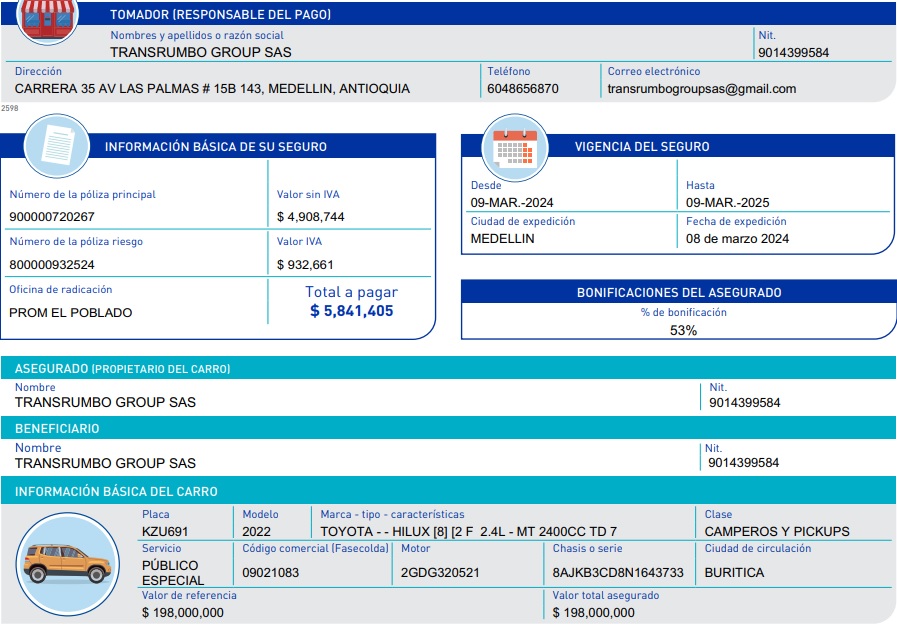
Task: Click the motor number 2GDG320521
Action: pos(440,573)
